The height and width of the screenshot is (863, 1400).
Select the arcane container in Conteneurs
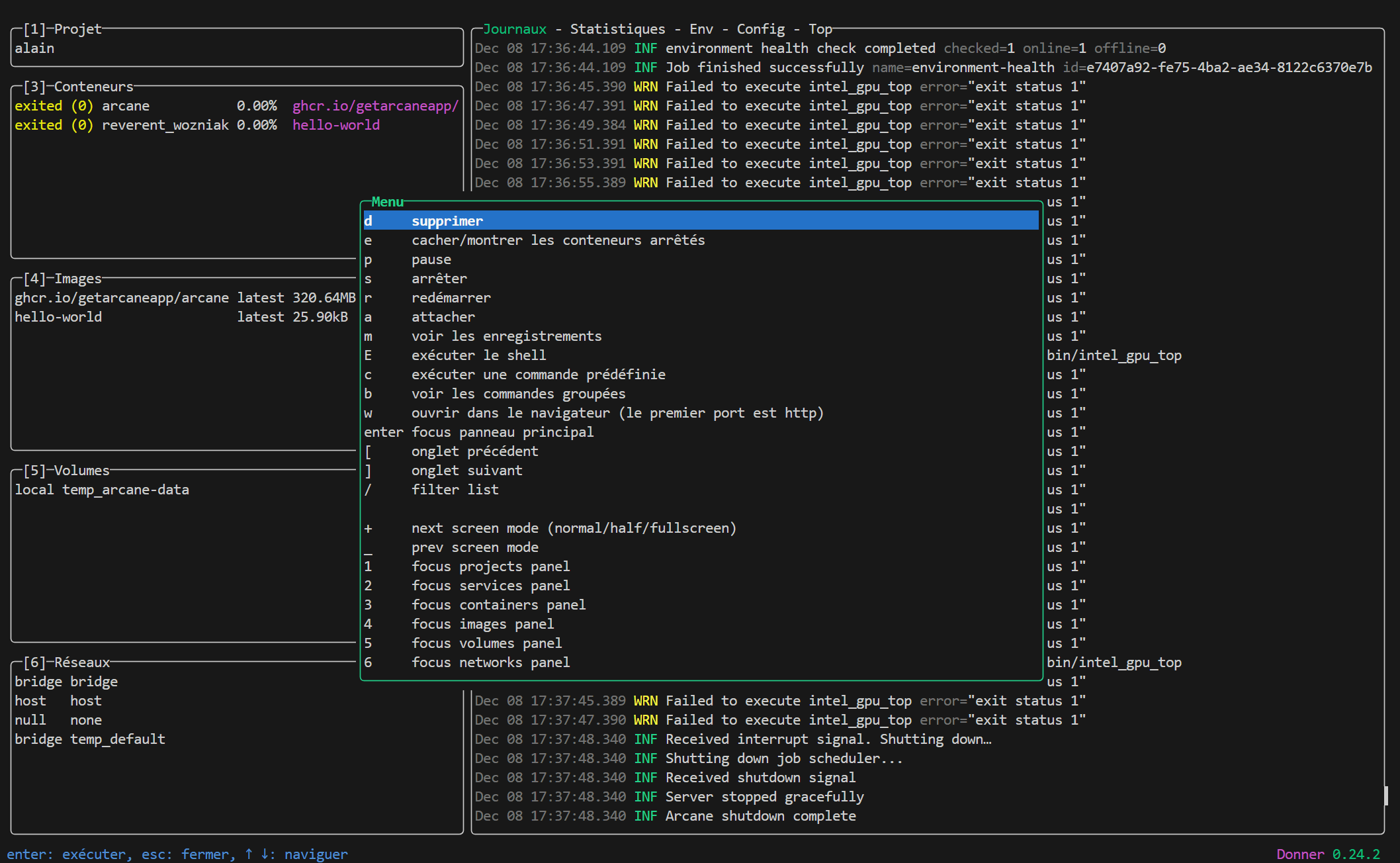point(126,105)
